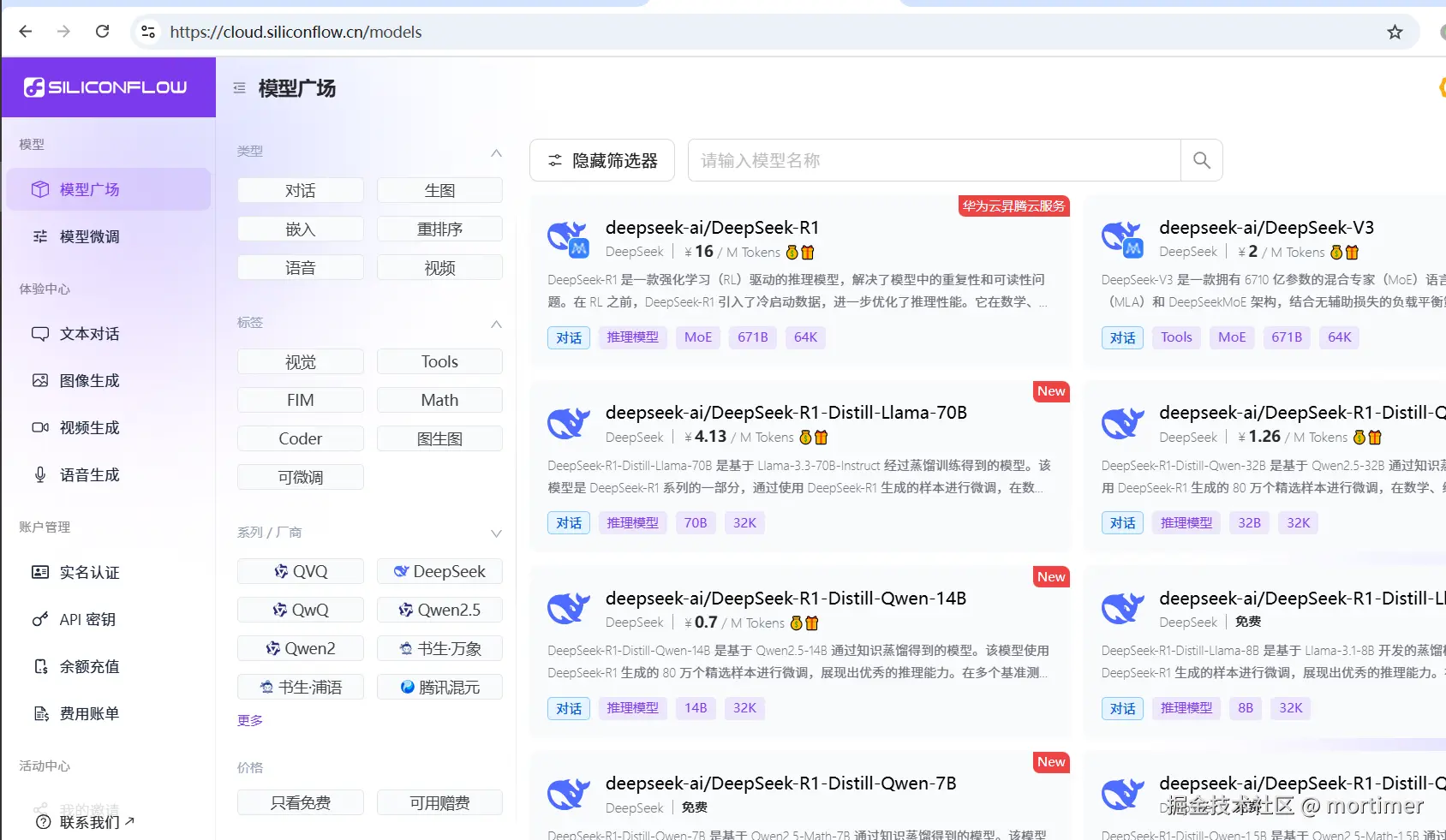Toggle the Math tag filter
This screenshot has height=840, width=1446.
(439, 400)
